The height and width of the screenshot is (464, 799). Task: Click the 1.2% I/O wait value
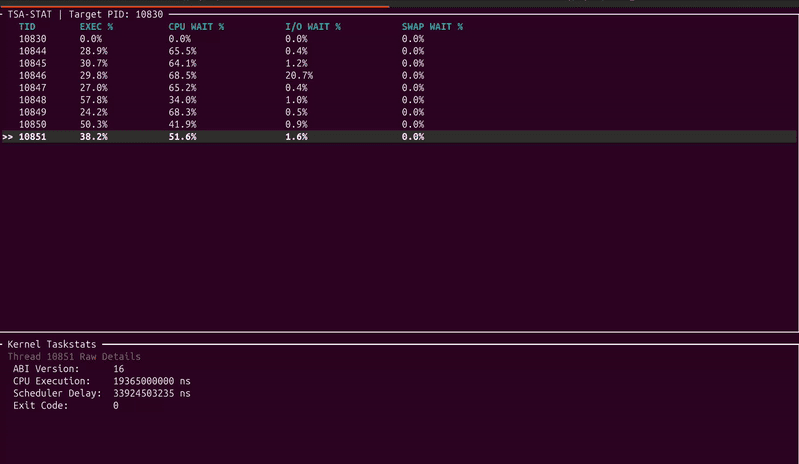(x=296, y=63)
